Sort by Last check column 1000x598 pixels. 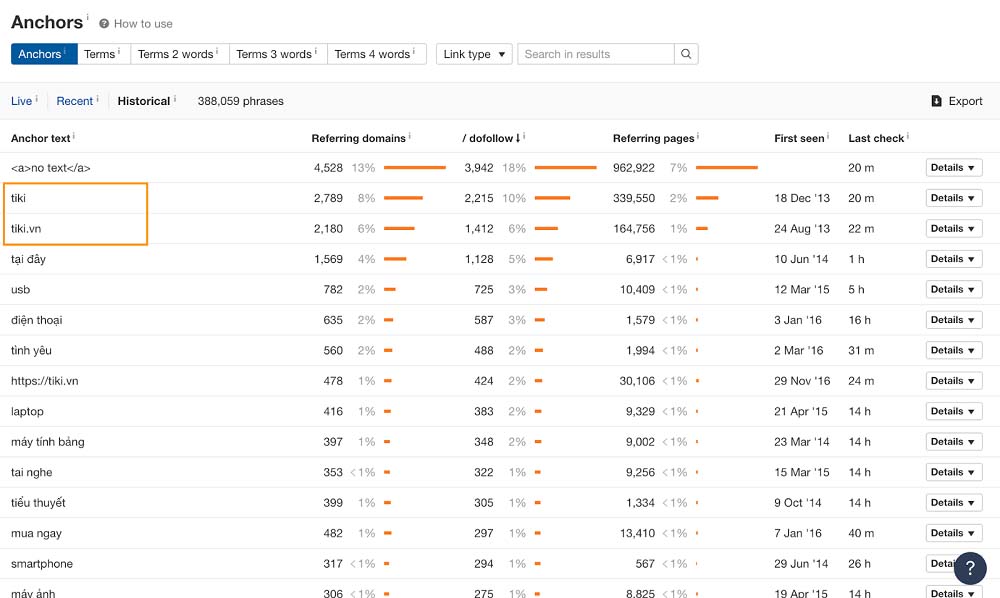point(876,138)
